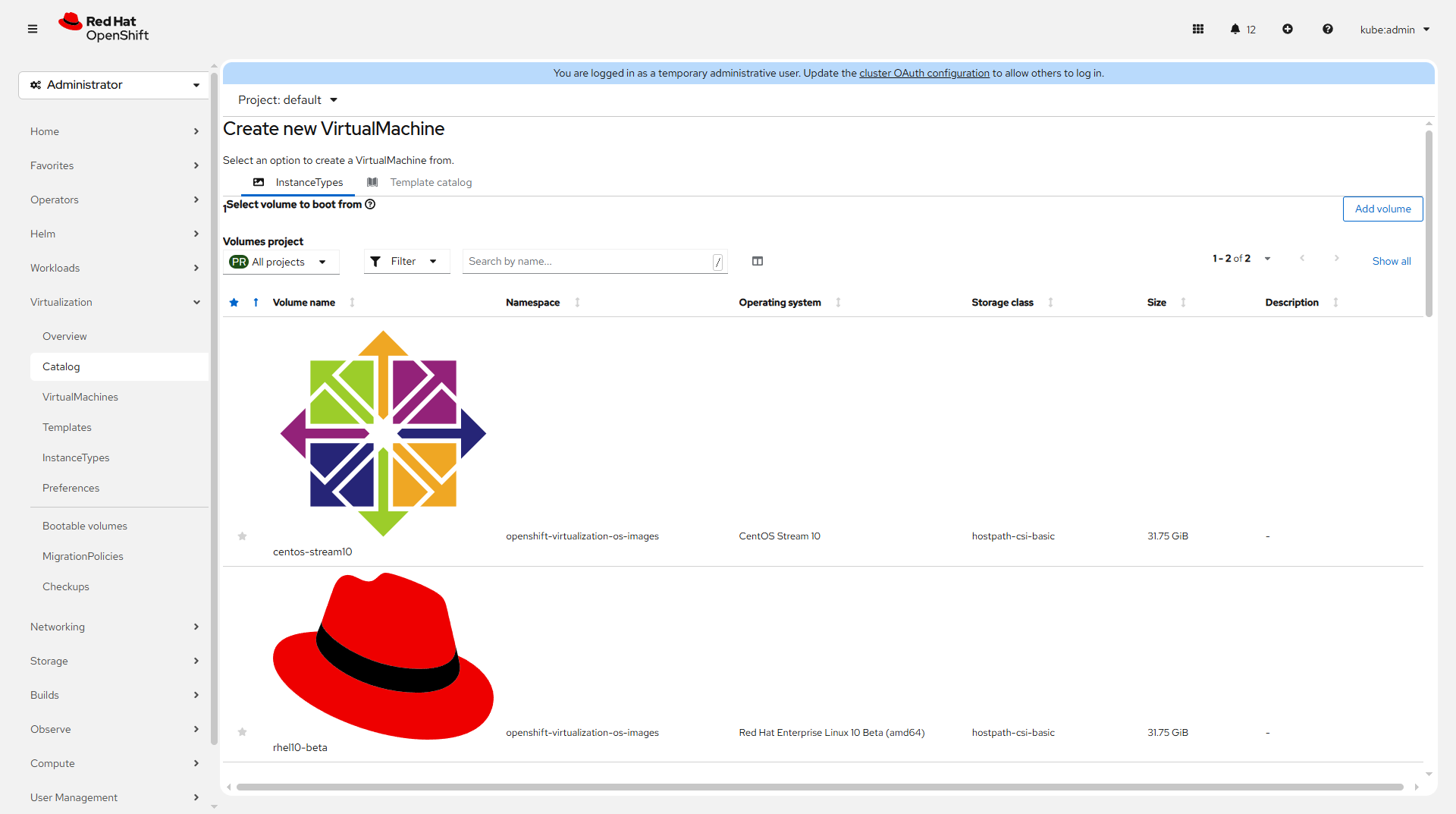Go to Templates in the sidebar
Viewport: 1456px width, 814px height.
pos(67,427)
